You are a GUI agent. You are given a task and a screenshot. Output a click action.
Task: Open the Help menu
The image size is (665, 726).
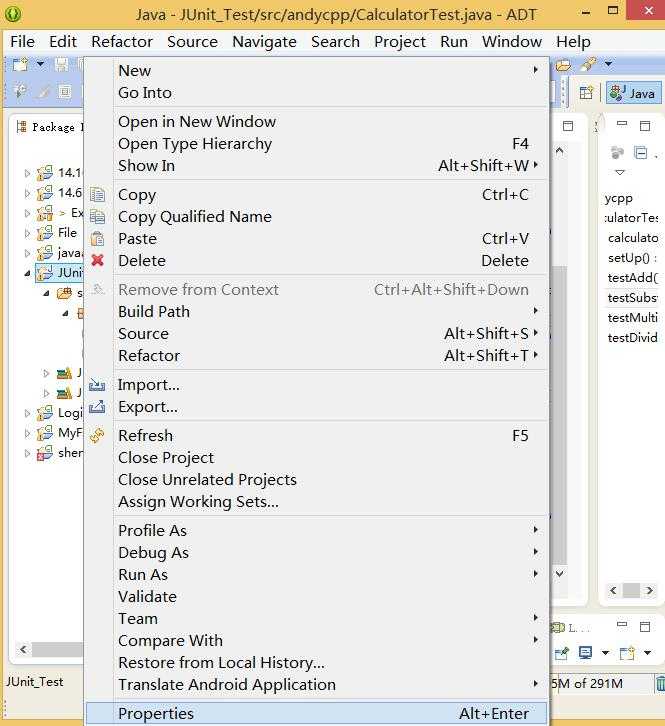click(x=573, y=42)
